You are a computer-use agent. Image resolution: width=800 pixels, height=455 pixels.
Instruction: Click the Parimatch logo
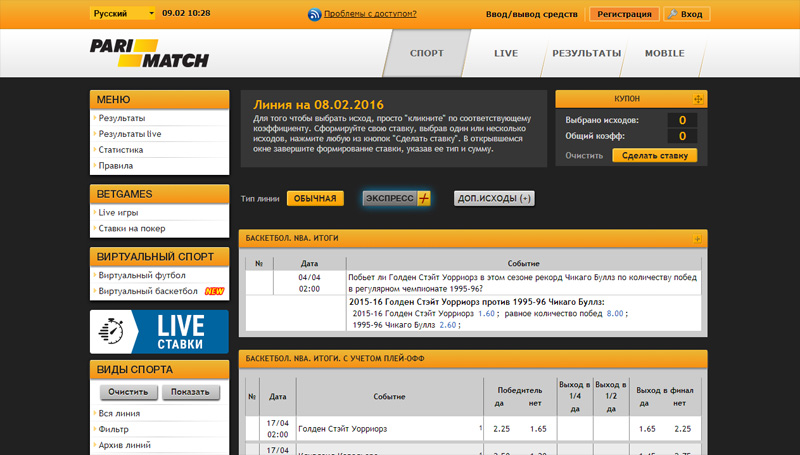pos(149,53)
